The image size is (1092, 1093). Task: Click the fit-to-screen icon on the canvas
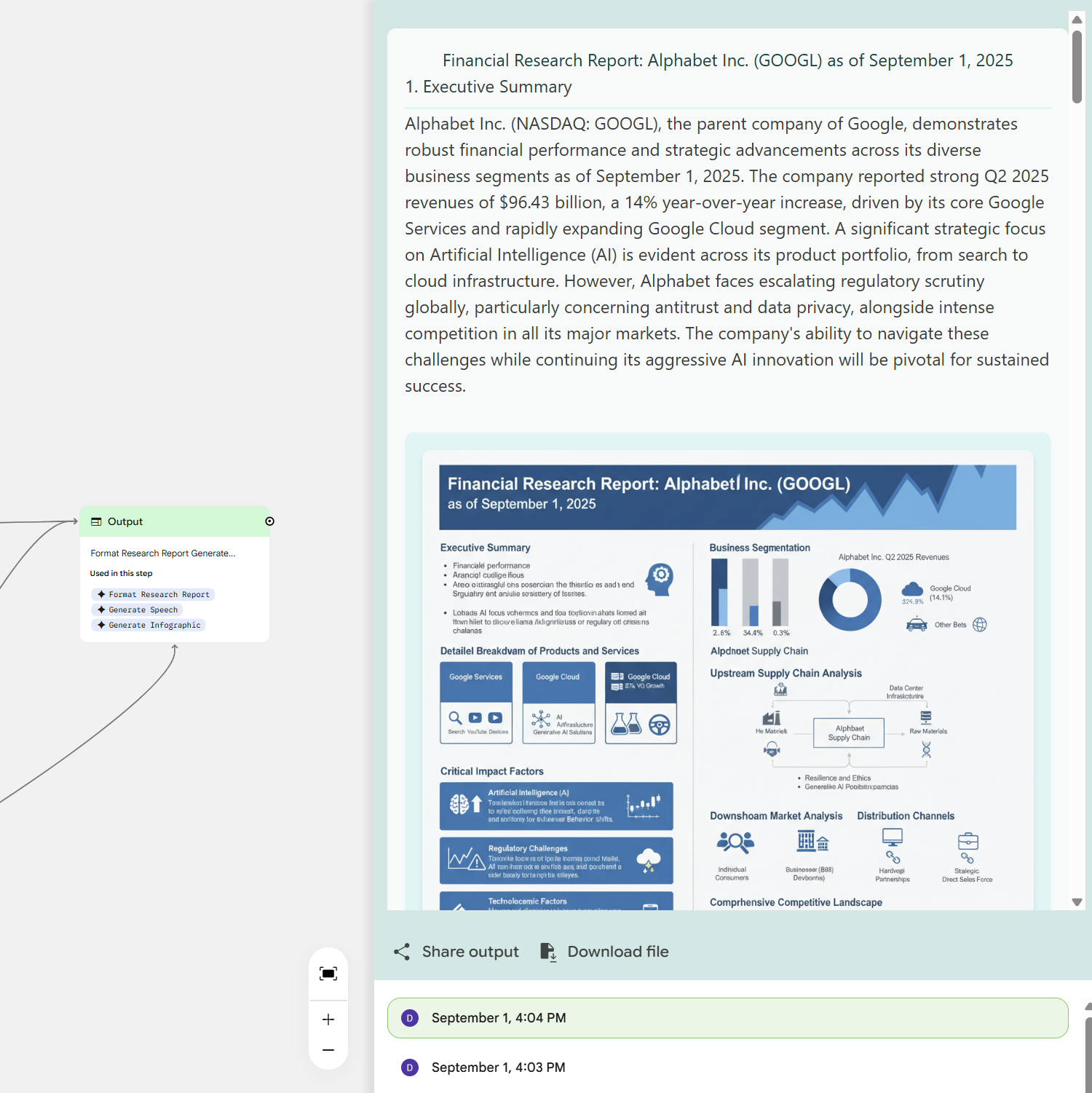point(328,974)
